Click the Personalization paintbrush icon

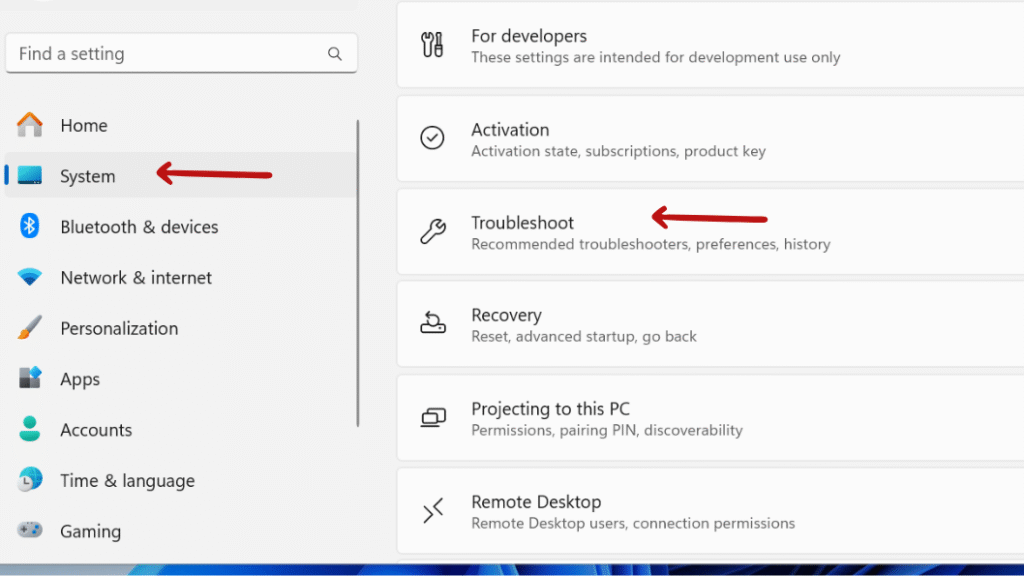[x=29, y=328]
